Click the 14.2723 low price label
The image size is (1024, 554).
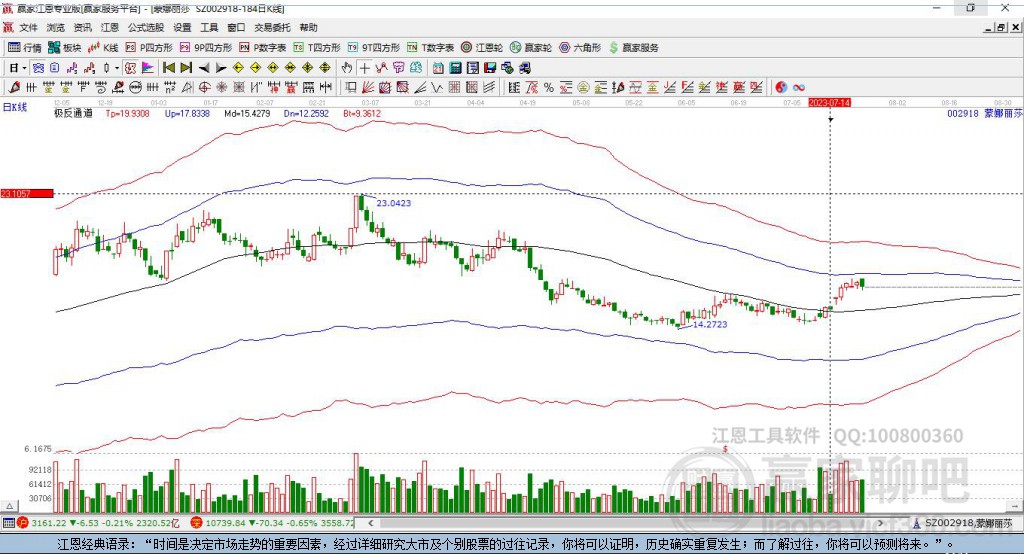pos(710,324)
